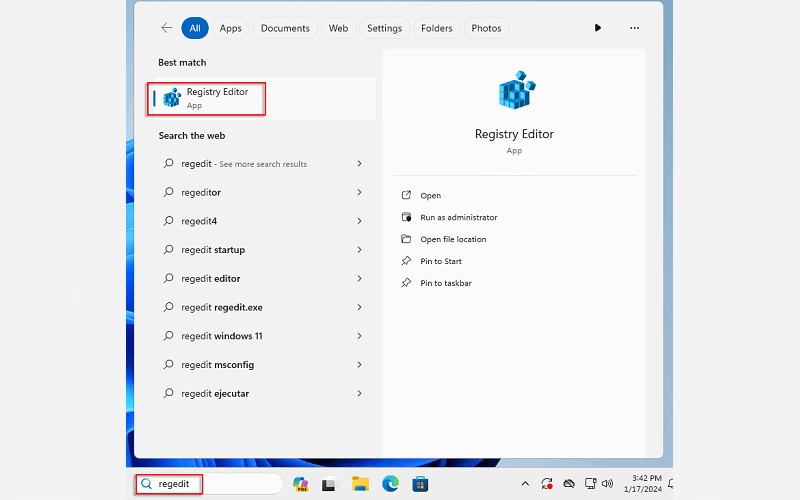The width and height of the screenshot is (800, 500).
Task: Click the OneDrive cloud tray icon
Action: coord(569,484)
